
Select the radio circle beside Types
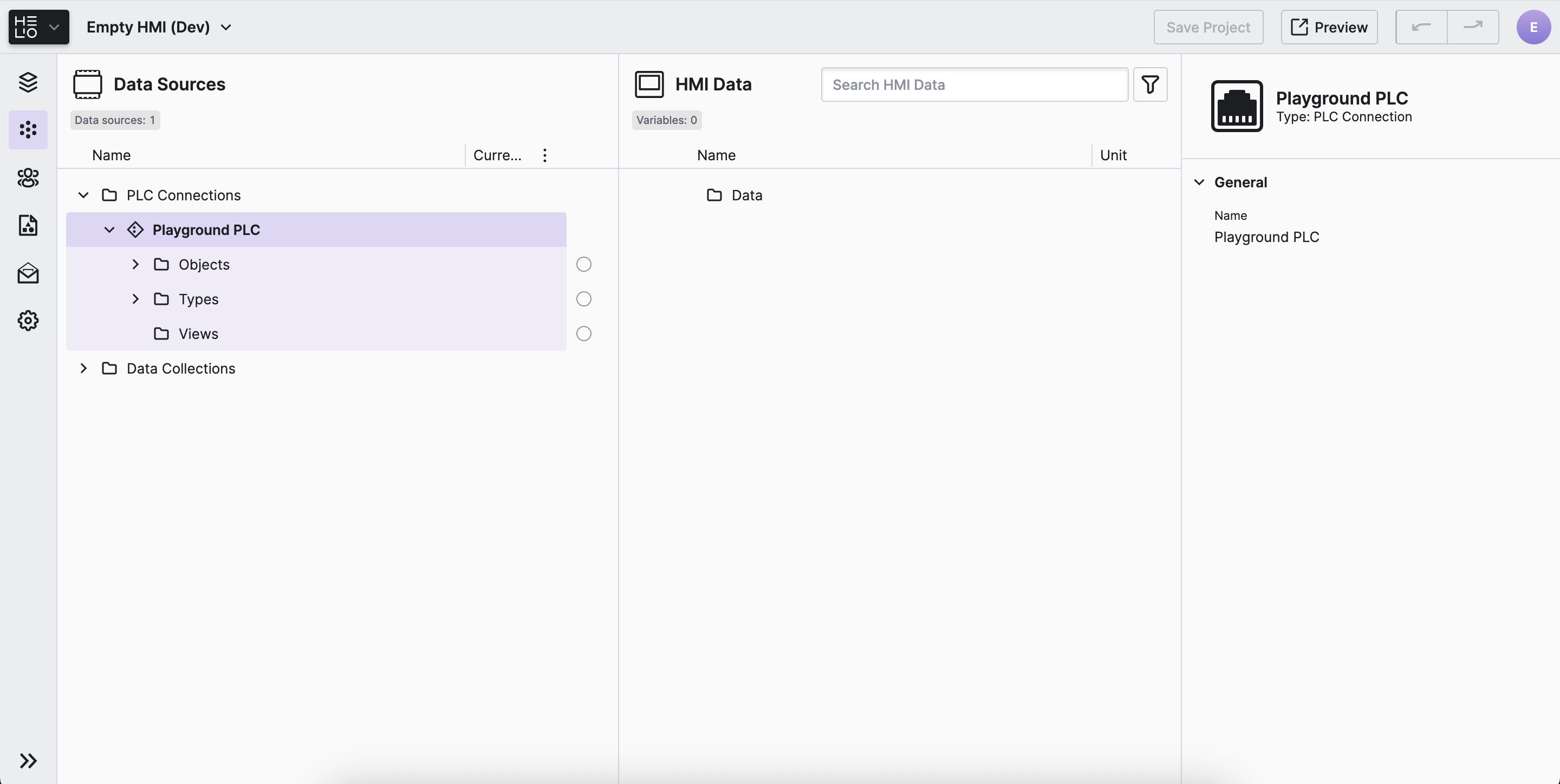[583, 299]
